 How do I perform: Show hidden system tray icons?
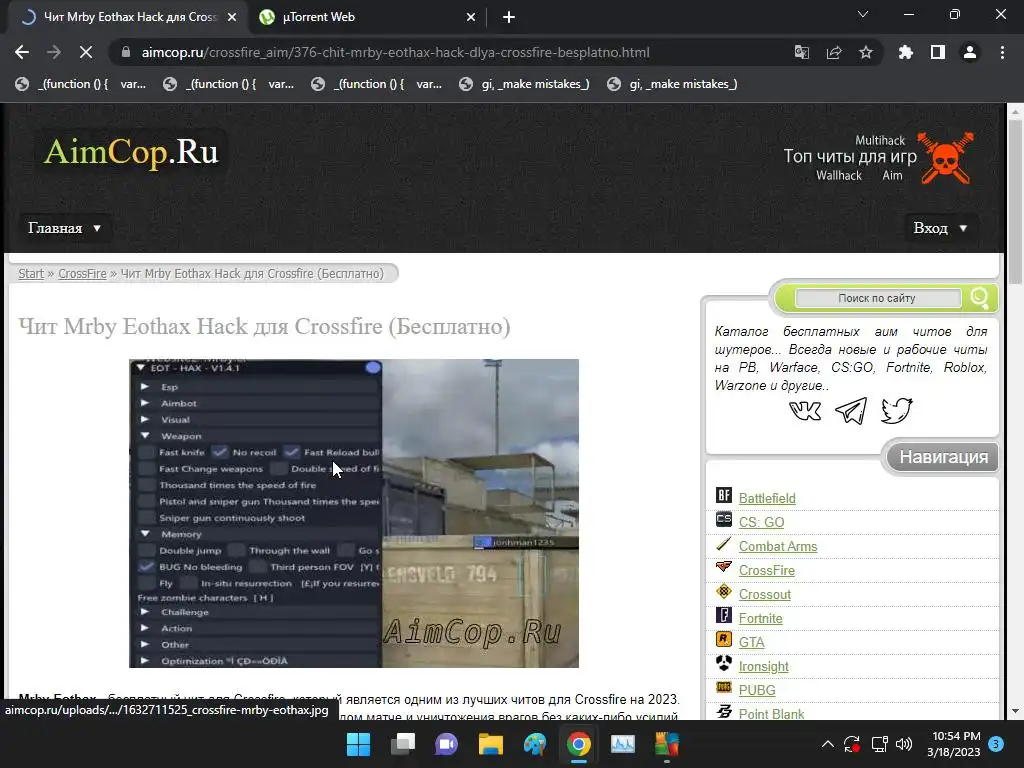pos(827,744)
